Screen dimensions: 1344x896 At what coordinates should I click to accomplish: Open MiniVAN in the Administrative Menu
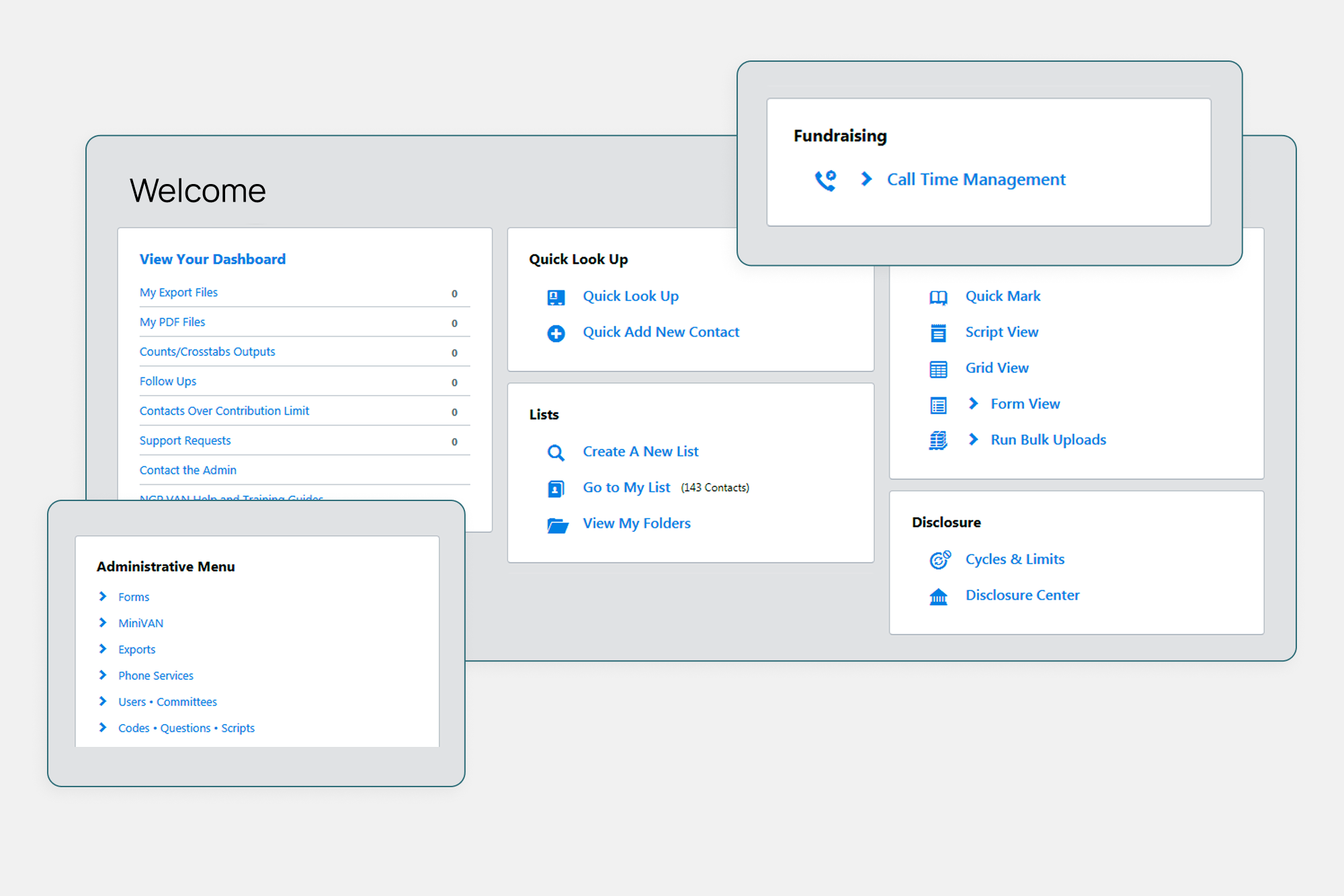140,623
